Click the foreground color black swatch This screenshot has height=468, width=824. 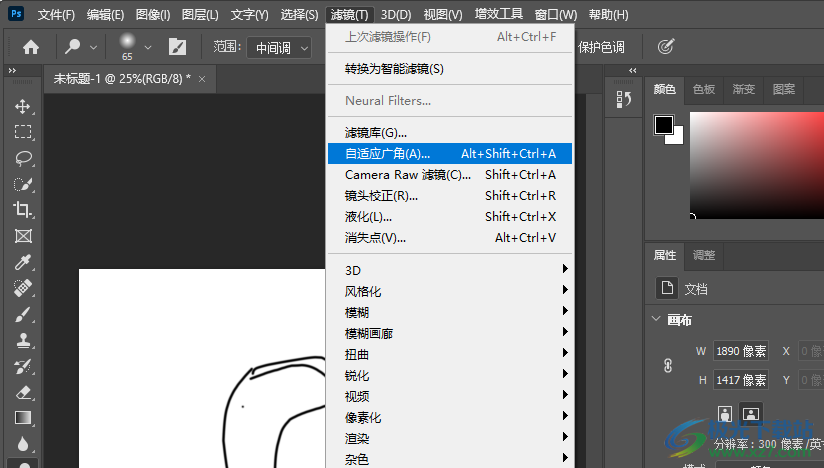coord(663,124)
